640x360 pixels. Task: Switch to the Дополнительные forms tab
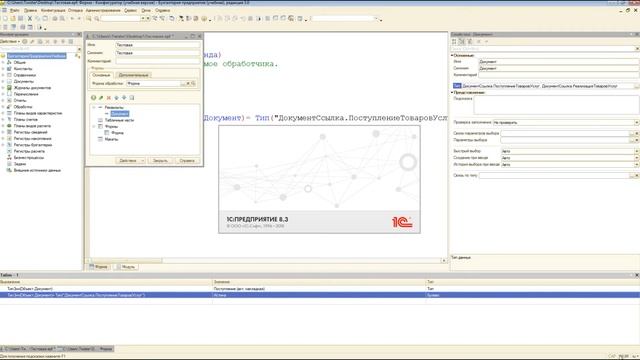pyautogui.click(x=133, y=75)
